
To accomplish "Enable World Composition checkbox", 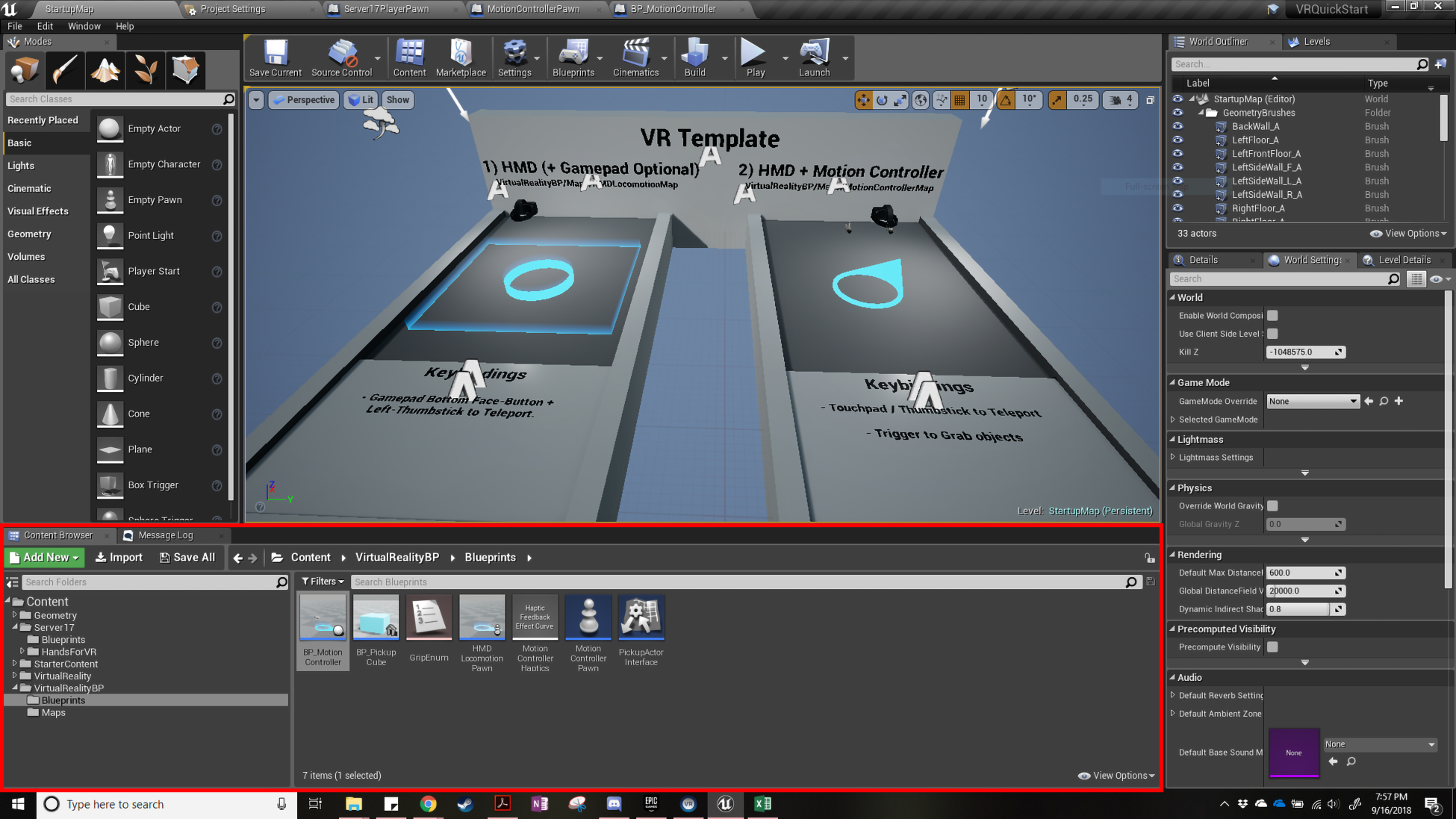I will click(1272, 316).
